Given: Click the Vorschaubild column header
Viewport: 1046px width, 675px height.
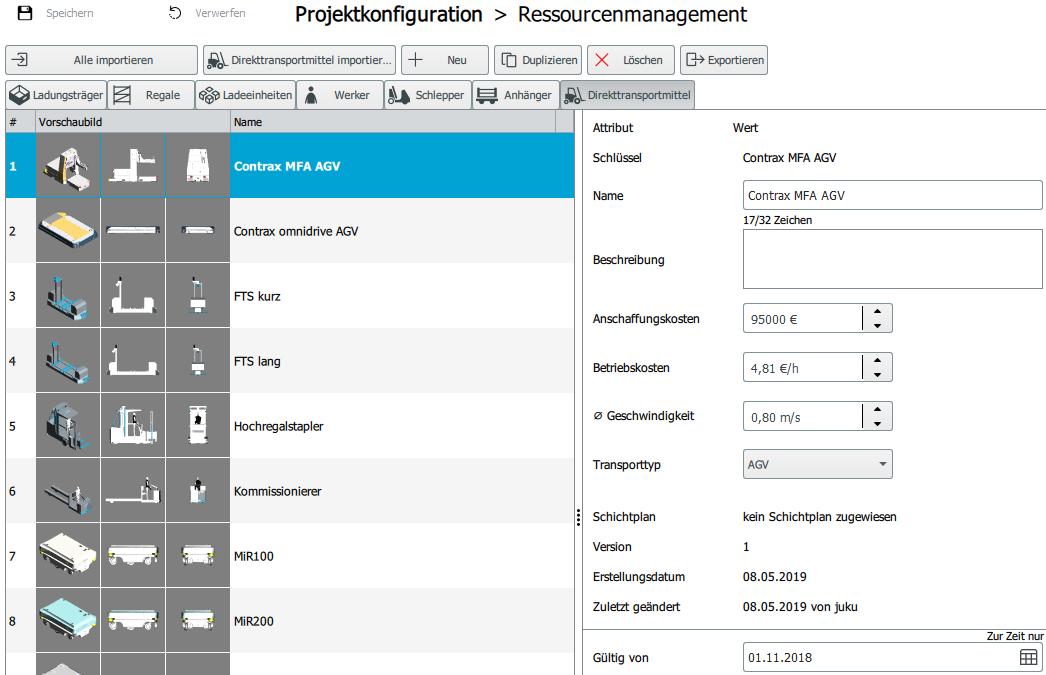Looking at the screenshot, I should pyautogui.click(x=133, y=122).
